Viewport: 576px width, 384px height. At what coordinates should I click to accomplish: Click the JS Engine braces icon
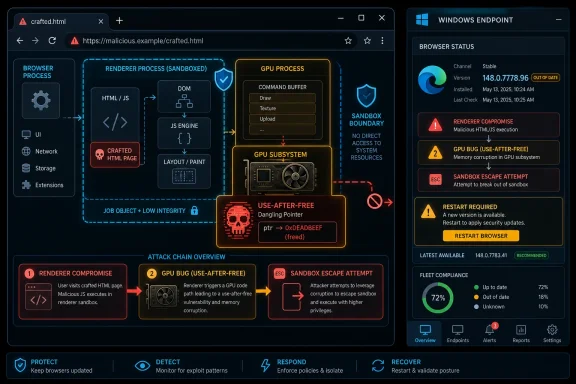[184, 138]
